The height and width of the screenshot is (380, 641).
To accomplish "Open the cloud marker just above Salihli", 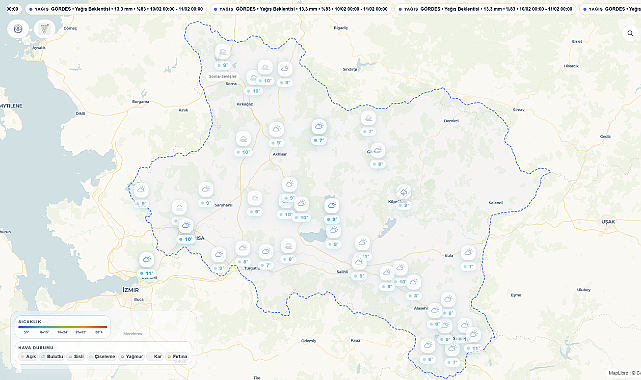I will tap(359, 262).
